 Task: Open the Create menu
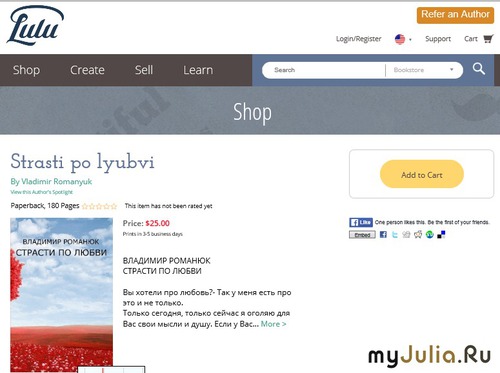point(87,70)
